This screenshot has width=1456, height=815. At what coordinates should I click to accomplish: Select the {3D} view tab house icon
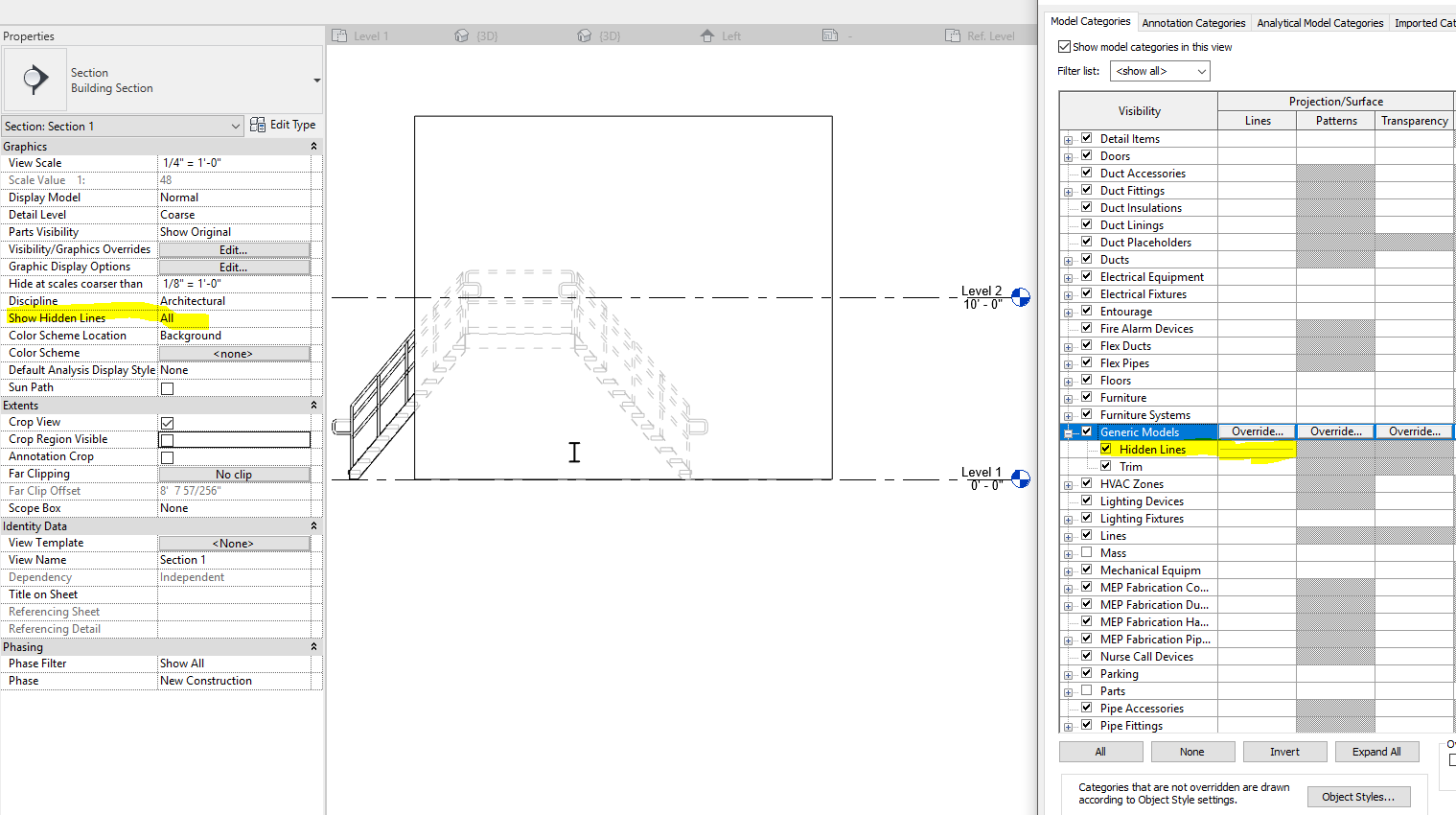pos(462,35)
